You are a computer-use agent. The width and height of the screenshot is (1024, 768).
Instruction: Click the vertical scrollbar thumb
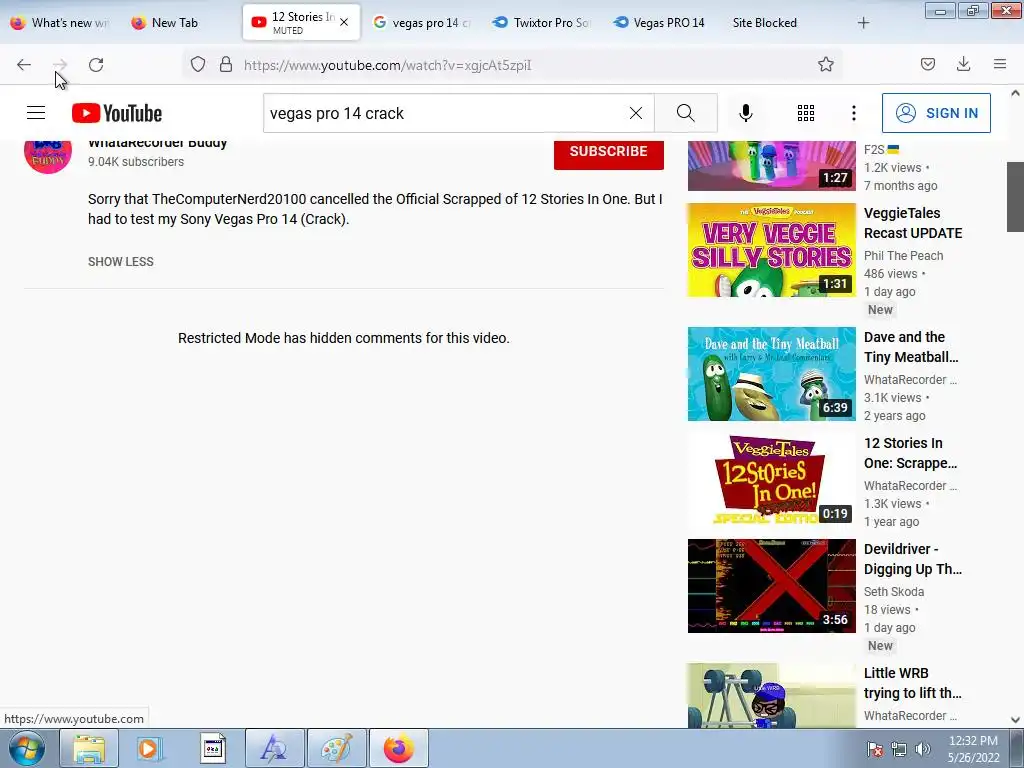tap(1015, 197)
